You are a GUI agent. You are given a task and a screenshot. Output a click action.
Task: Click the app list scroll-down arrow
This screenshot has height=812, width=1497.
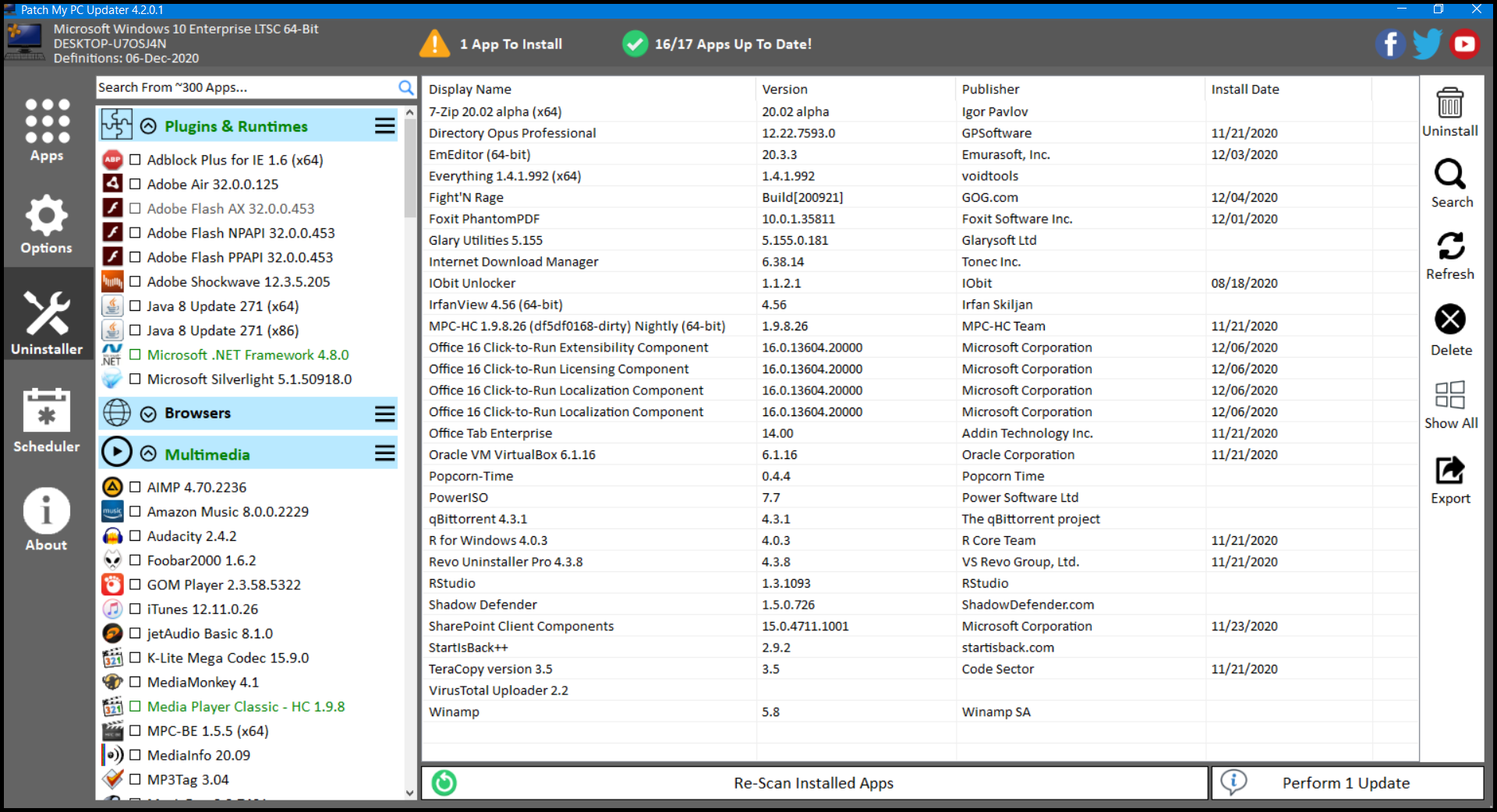pos(410,793)
